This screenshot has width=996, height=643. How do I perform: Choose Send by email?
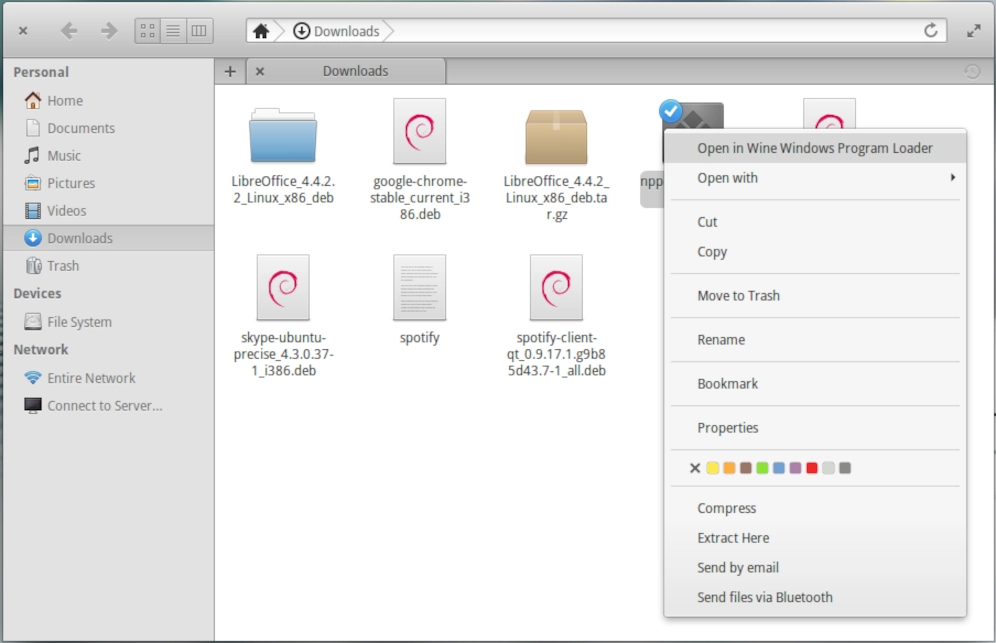[814, 567]
